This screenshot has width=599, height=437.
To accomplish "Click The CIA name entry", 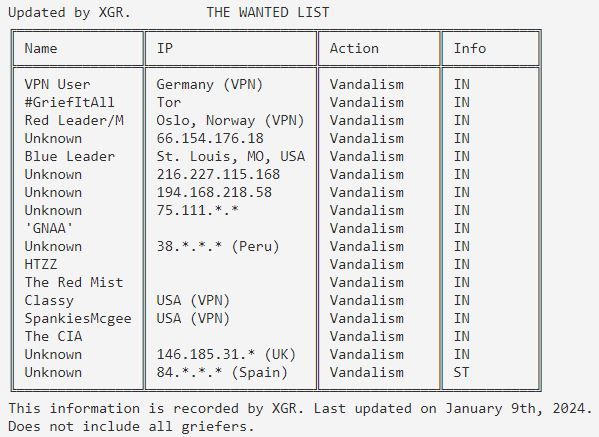I will click(53, 336).
